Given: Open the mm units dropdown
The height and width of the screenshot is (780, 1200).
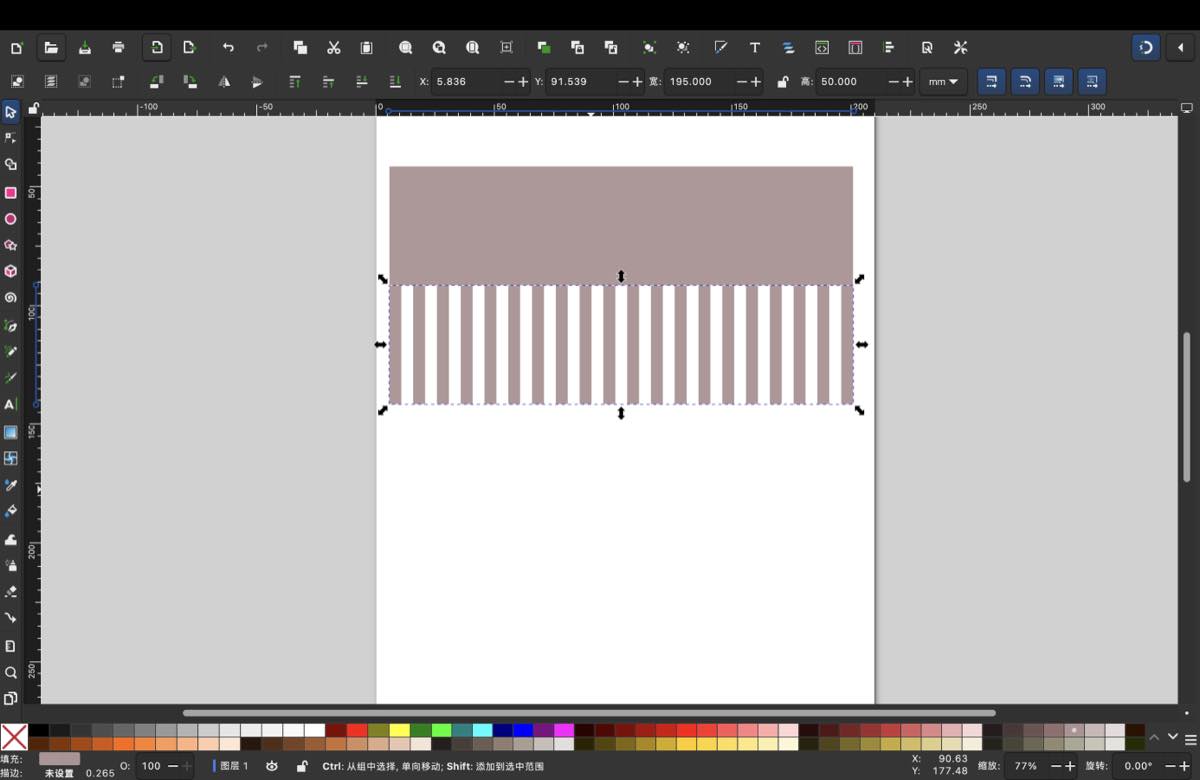Looking at the screenshot, I should (x=942, y=82).
